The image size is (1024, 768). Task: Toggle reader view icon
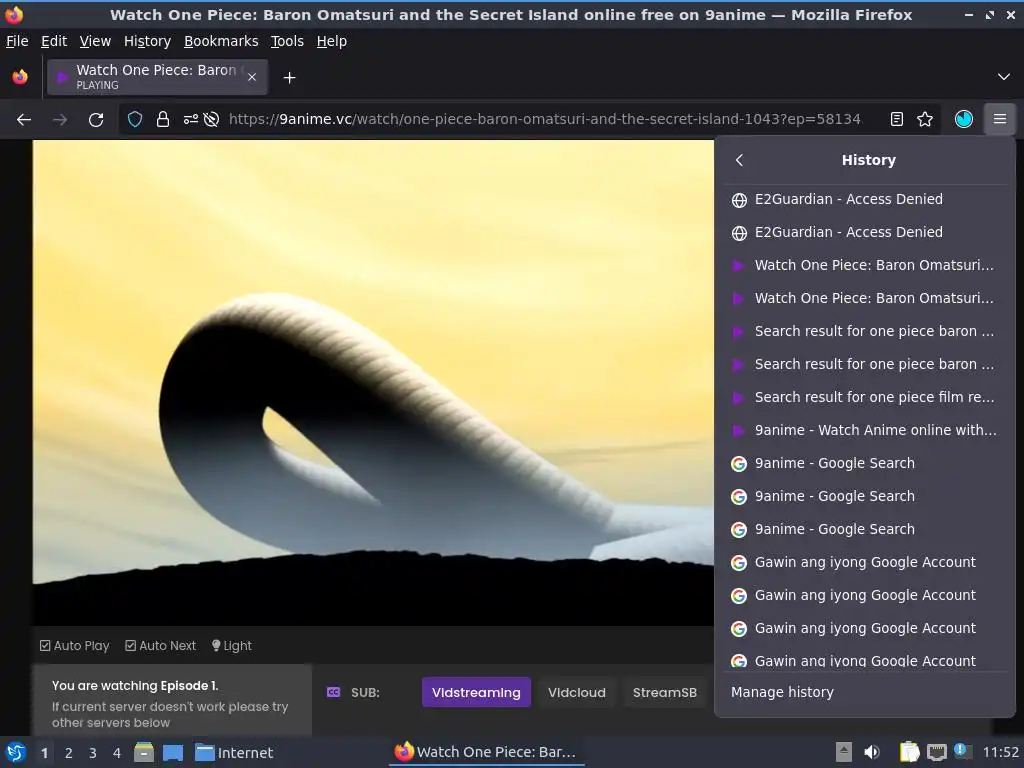tap(897, 119)
